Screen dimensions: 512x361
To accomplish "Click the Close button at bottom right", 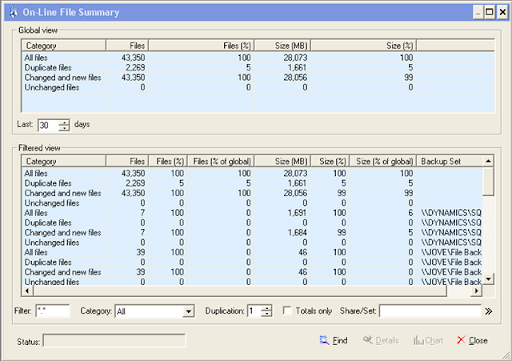I will [472, 340].
